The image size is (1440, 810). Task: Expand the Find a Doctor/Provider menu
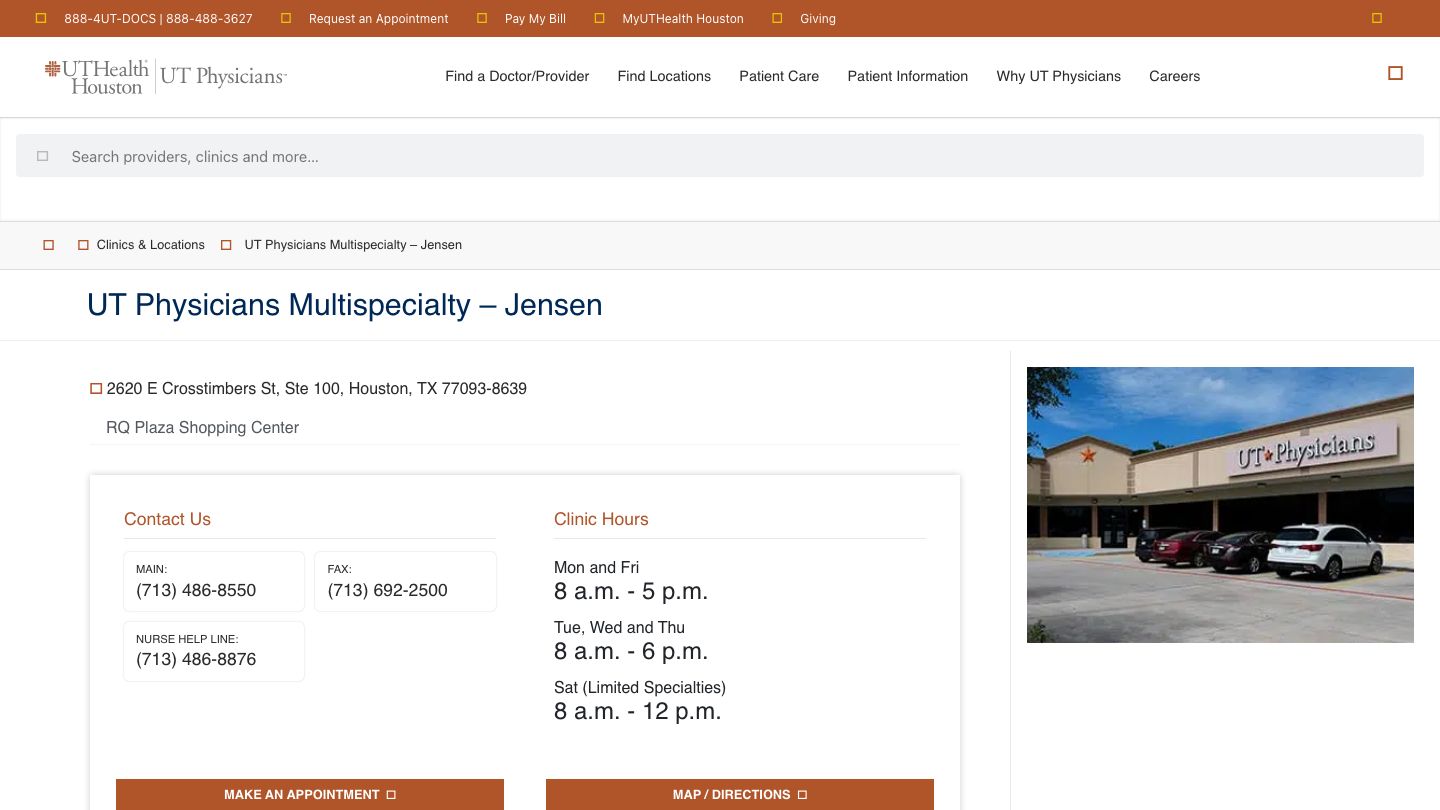tap(517, 76)
